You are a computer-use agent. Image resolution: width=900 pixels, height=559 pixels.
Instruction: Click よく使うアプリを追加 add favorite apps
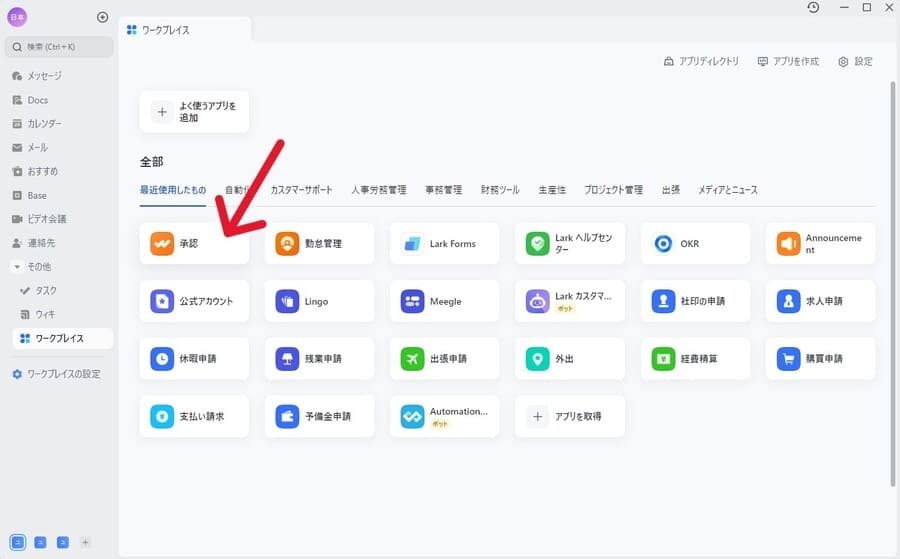pos(194,111)
